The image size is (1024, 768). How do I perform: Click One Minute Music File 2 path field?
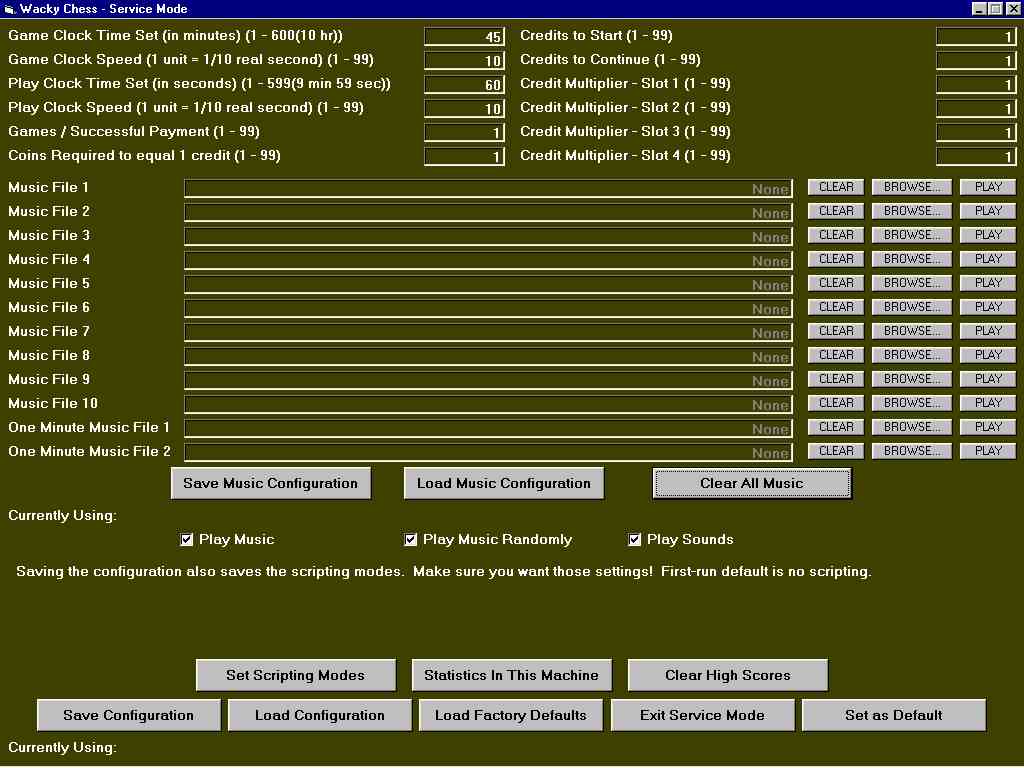488,453
